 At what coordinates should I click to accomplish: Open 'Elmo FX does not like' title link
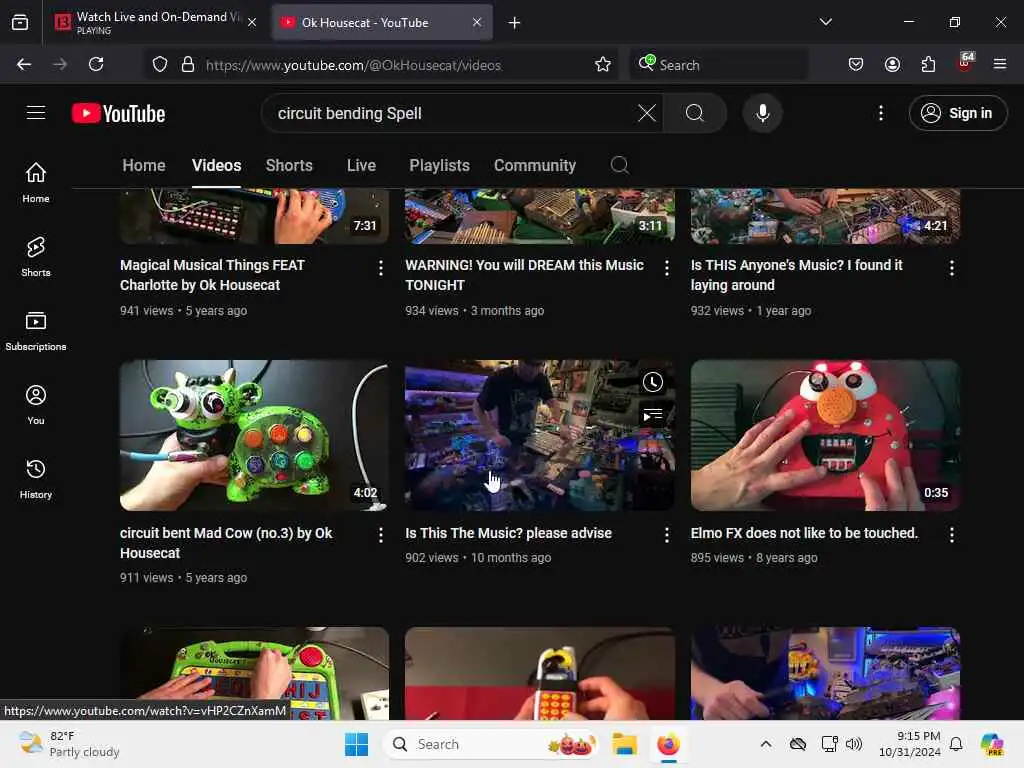[805, 533]
